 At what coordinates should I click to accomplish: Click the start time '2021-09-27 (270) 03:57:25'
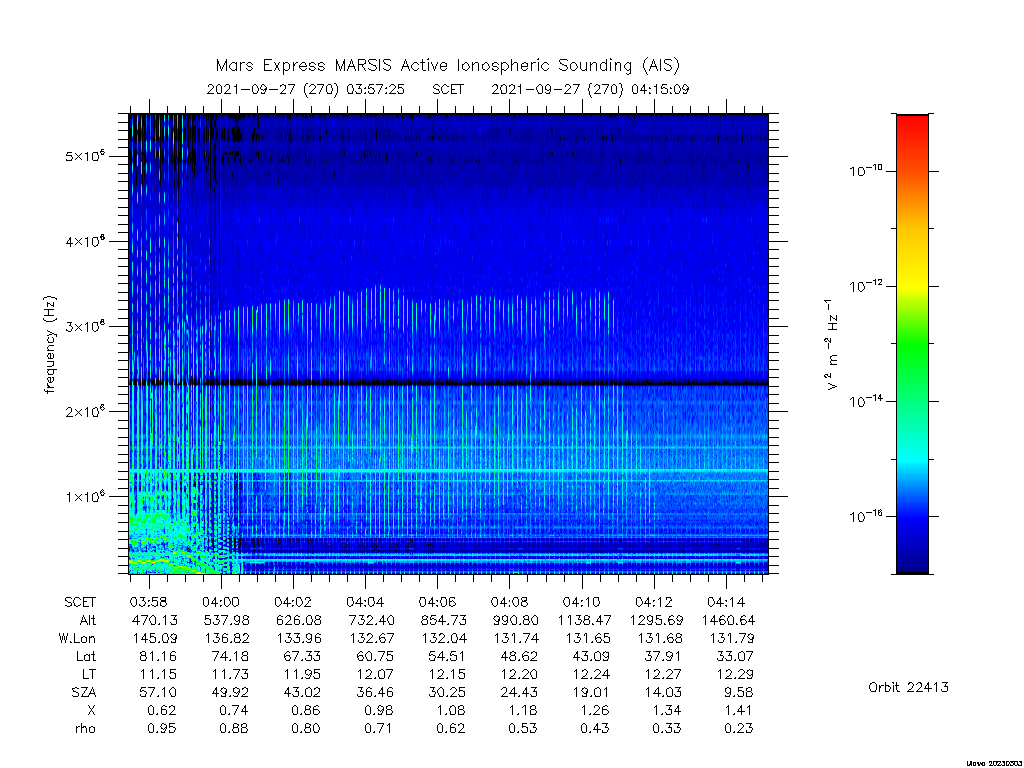pyautogui.click(x=306, y=89)
